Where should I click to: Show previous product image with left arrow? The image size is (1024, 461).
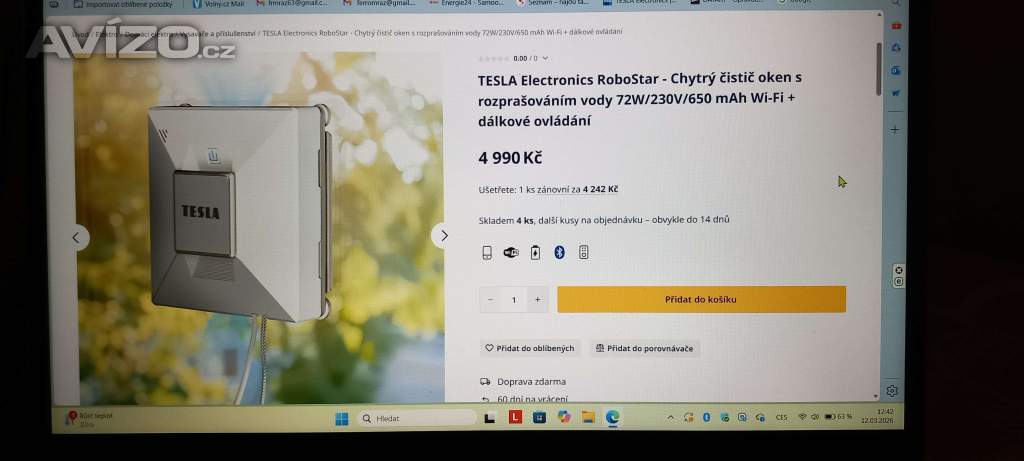[76, 238]
